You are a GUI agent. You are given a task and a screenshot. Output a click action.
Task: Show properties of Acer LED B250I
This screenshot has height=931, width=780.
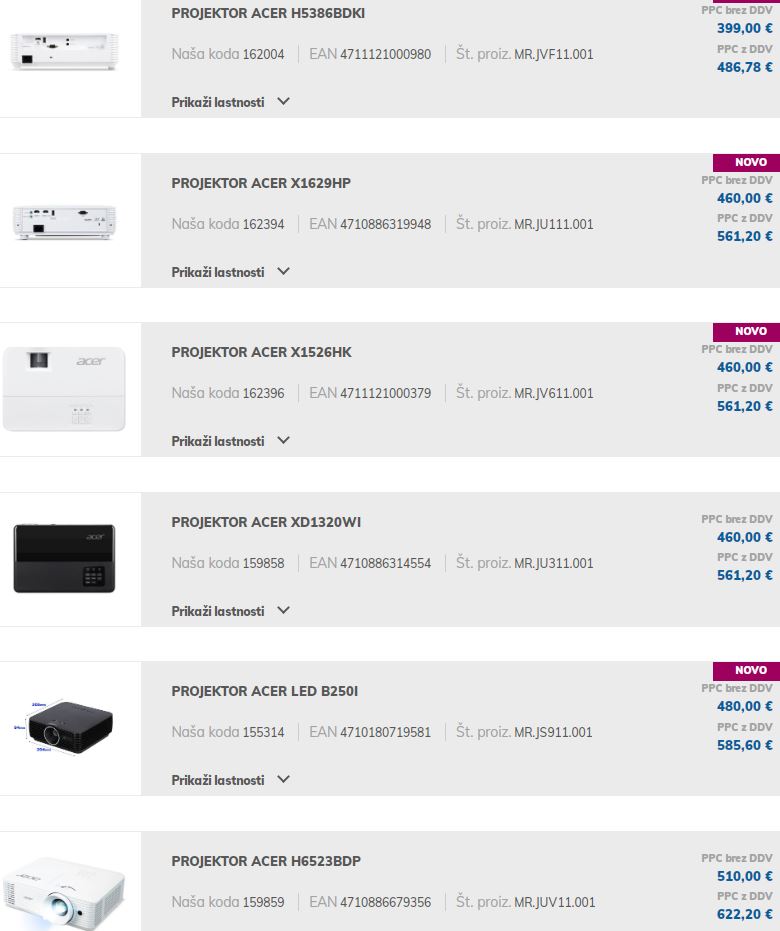tap(230, 780)
